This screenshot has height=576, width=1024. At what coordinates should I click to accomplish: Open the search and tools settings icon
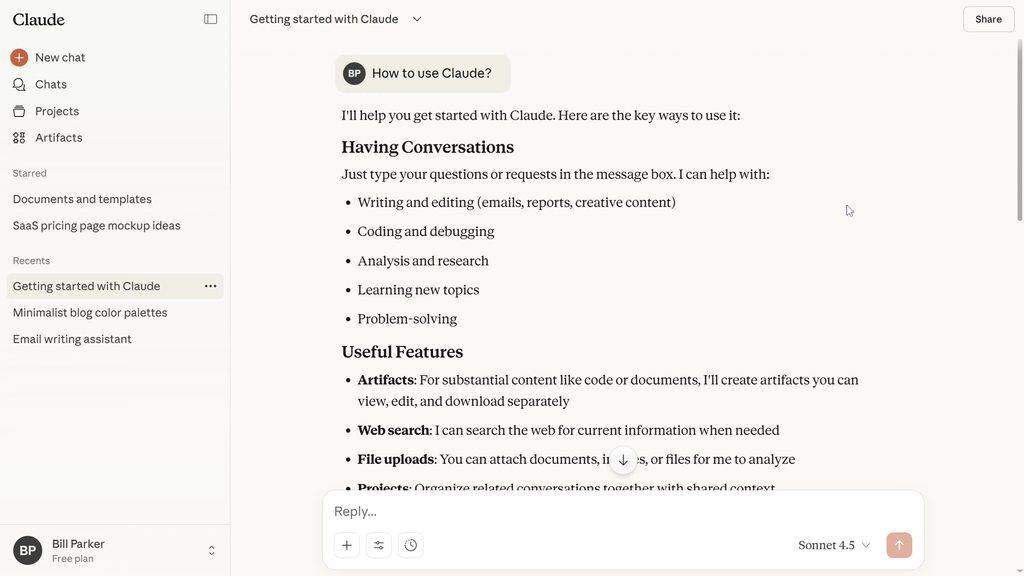point(379,545)
